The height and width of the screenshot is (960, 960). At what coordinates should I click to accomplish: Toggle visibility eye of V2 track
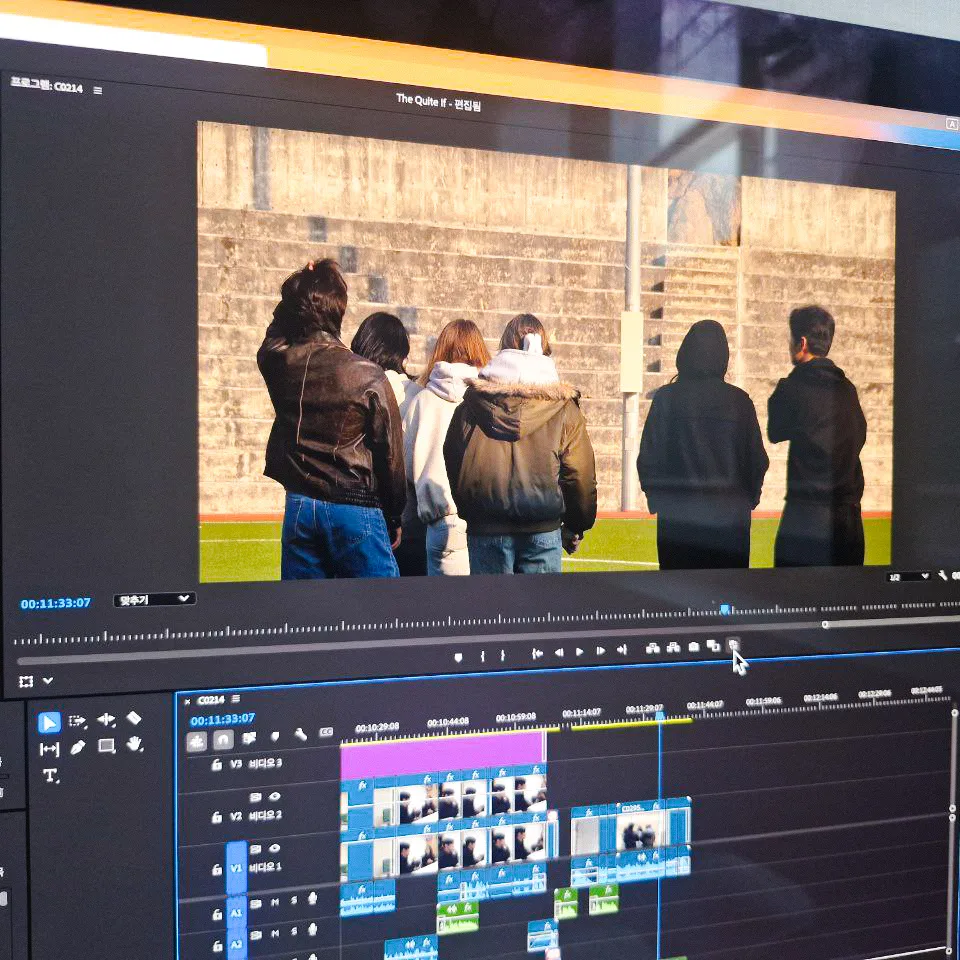pos(274,797)
